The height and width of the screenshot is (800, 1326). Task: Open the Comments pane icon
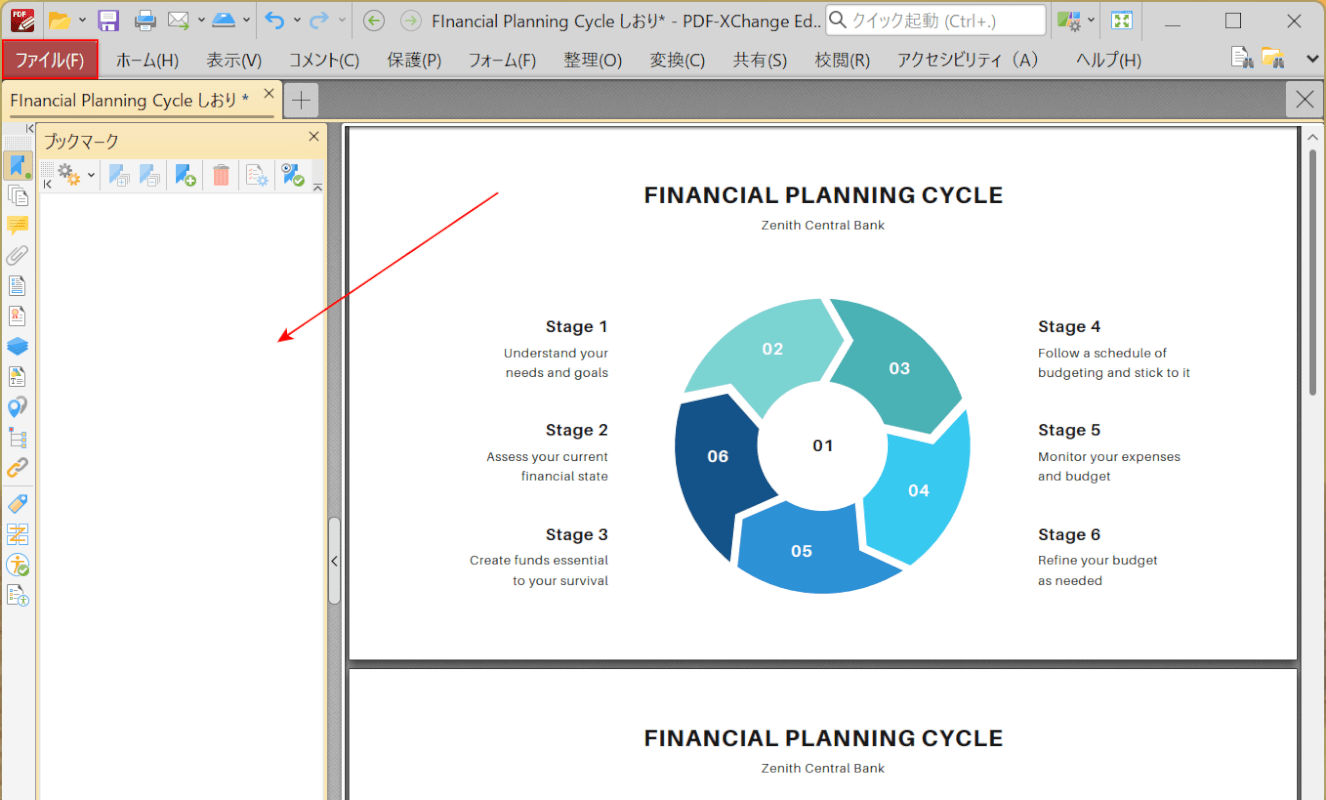point(18,225)
